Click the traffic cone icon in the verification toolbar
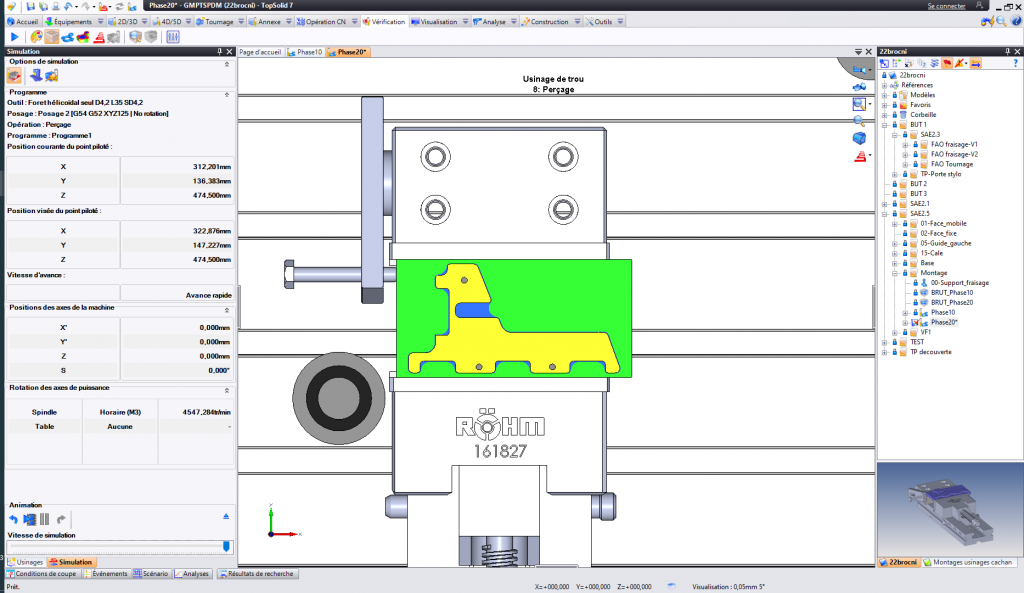The height and width of the screenshot is (593, 1024). click(100, 37)
